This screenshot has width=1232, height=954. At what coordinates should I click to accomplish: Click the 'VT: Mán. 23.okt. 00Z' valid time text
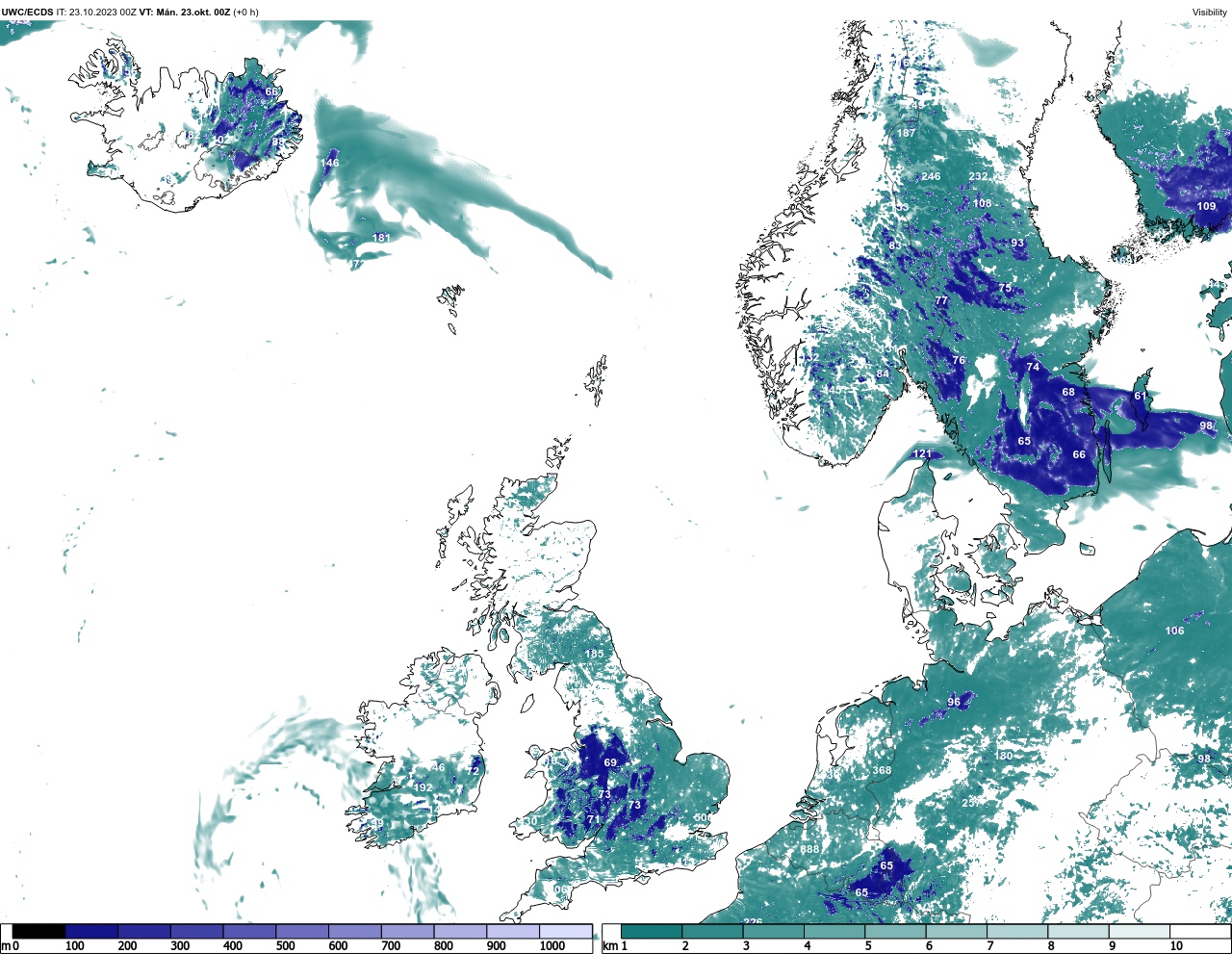184,13
